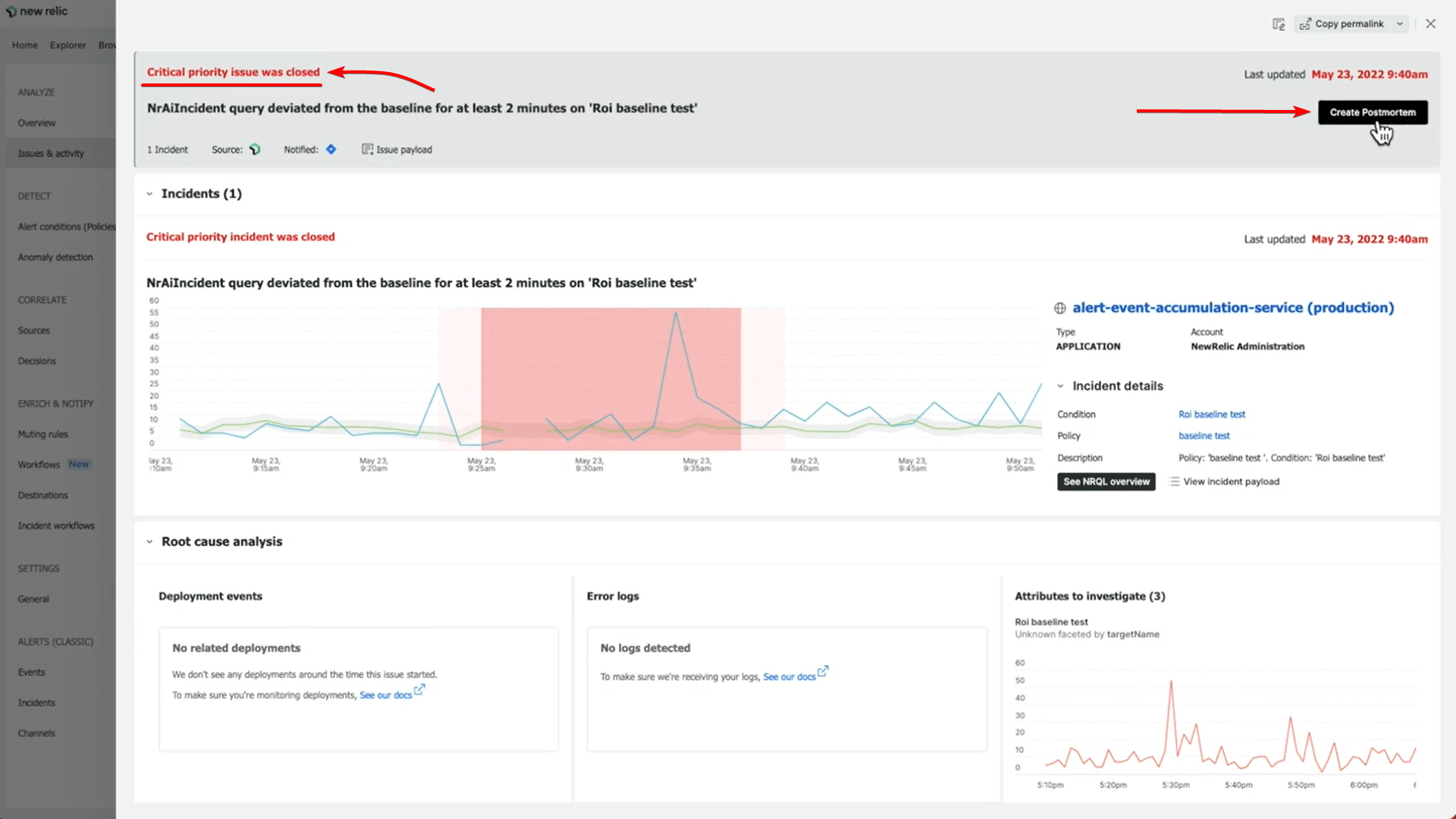Open the Copy permalink dropdown arrow
The image size is (1456, 819).
(1400, 24)
